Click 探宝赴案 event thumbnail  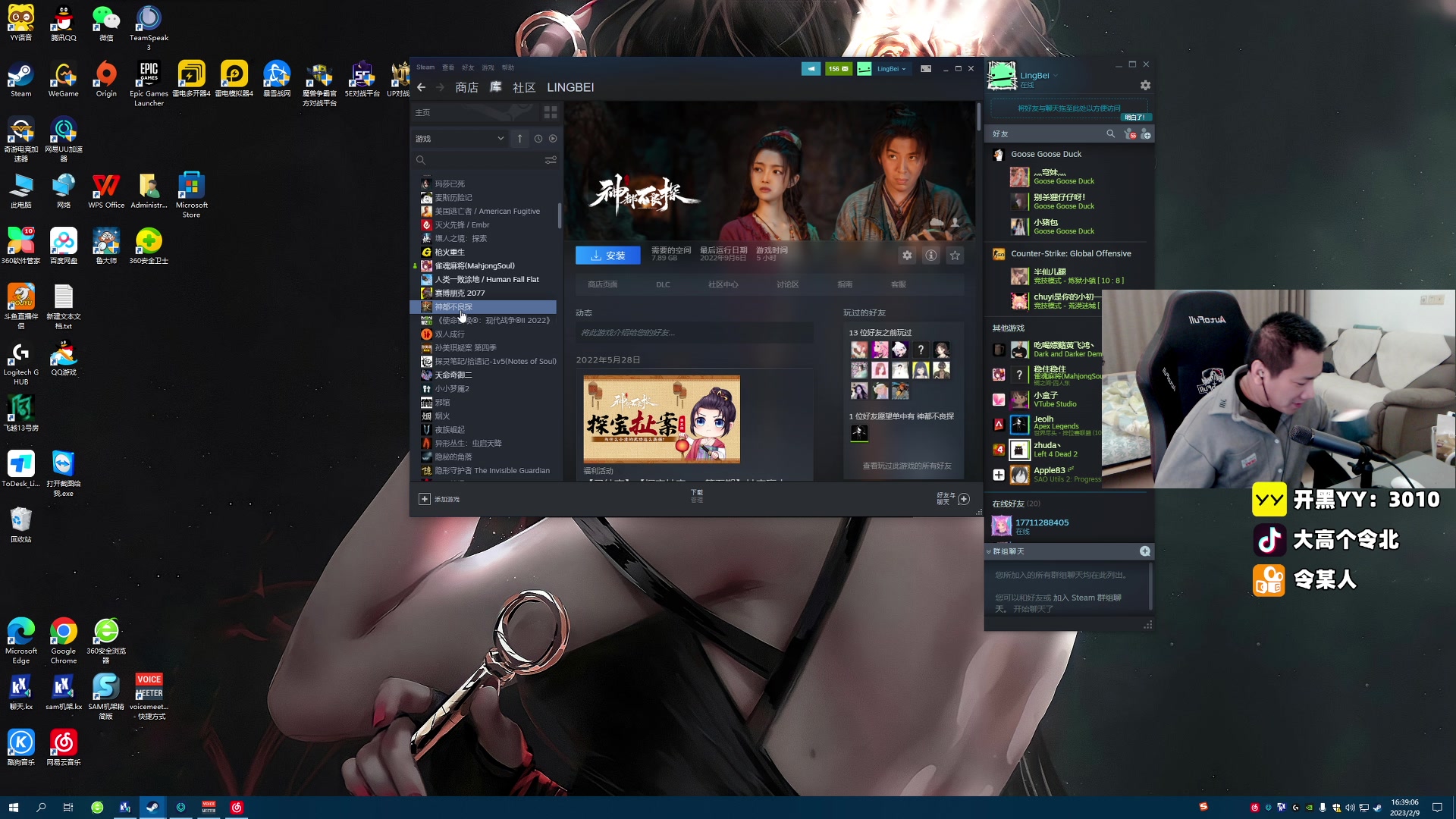[x=661, y=419]
